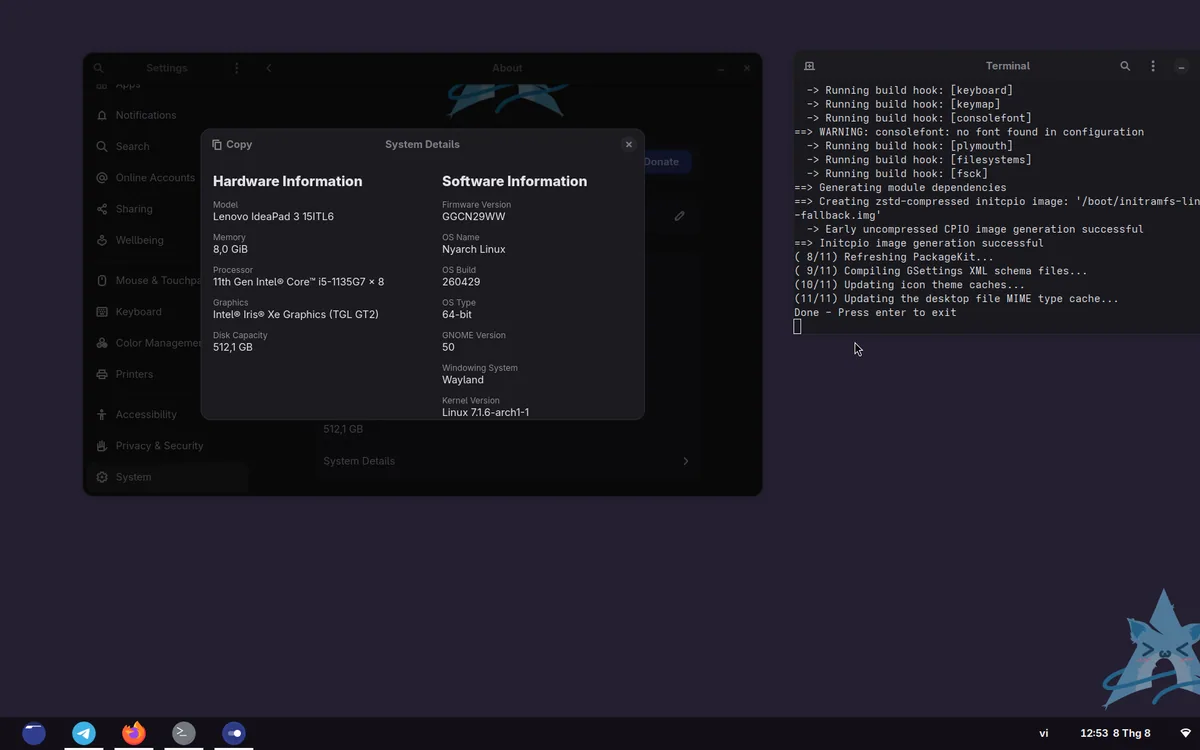Click memory value '8,0 GiB'

tap(230, 249)
